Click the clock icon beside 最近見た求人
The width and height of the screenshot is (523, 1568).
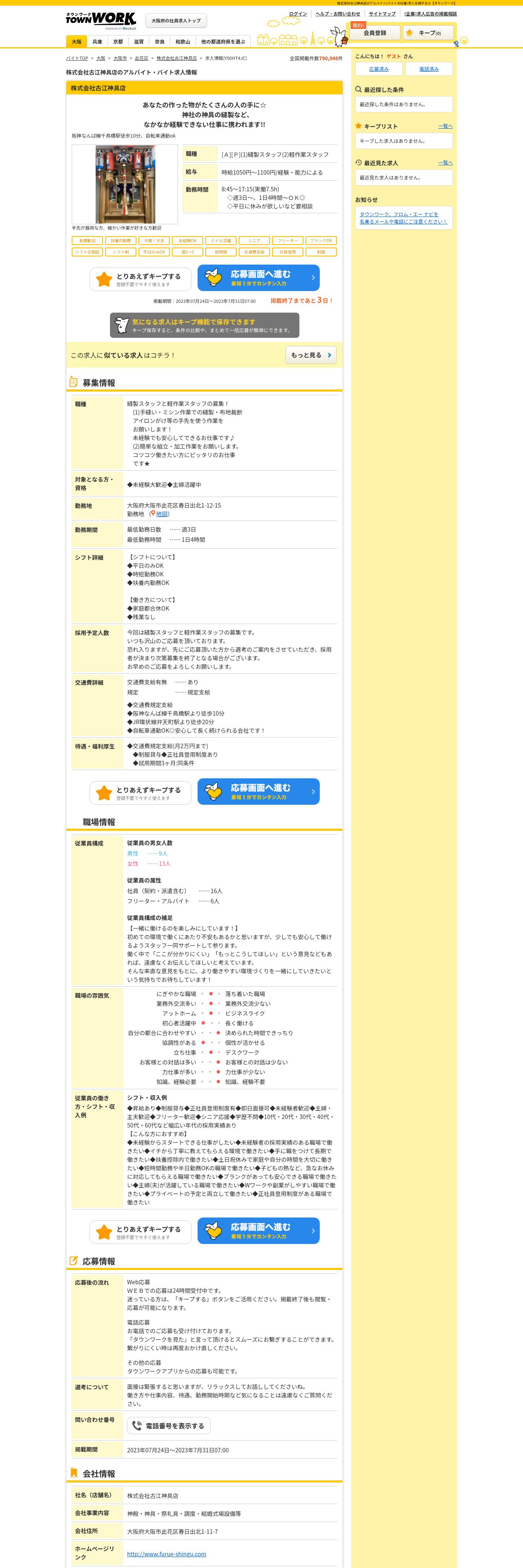358,162
